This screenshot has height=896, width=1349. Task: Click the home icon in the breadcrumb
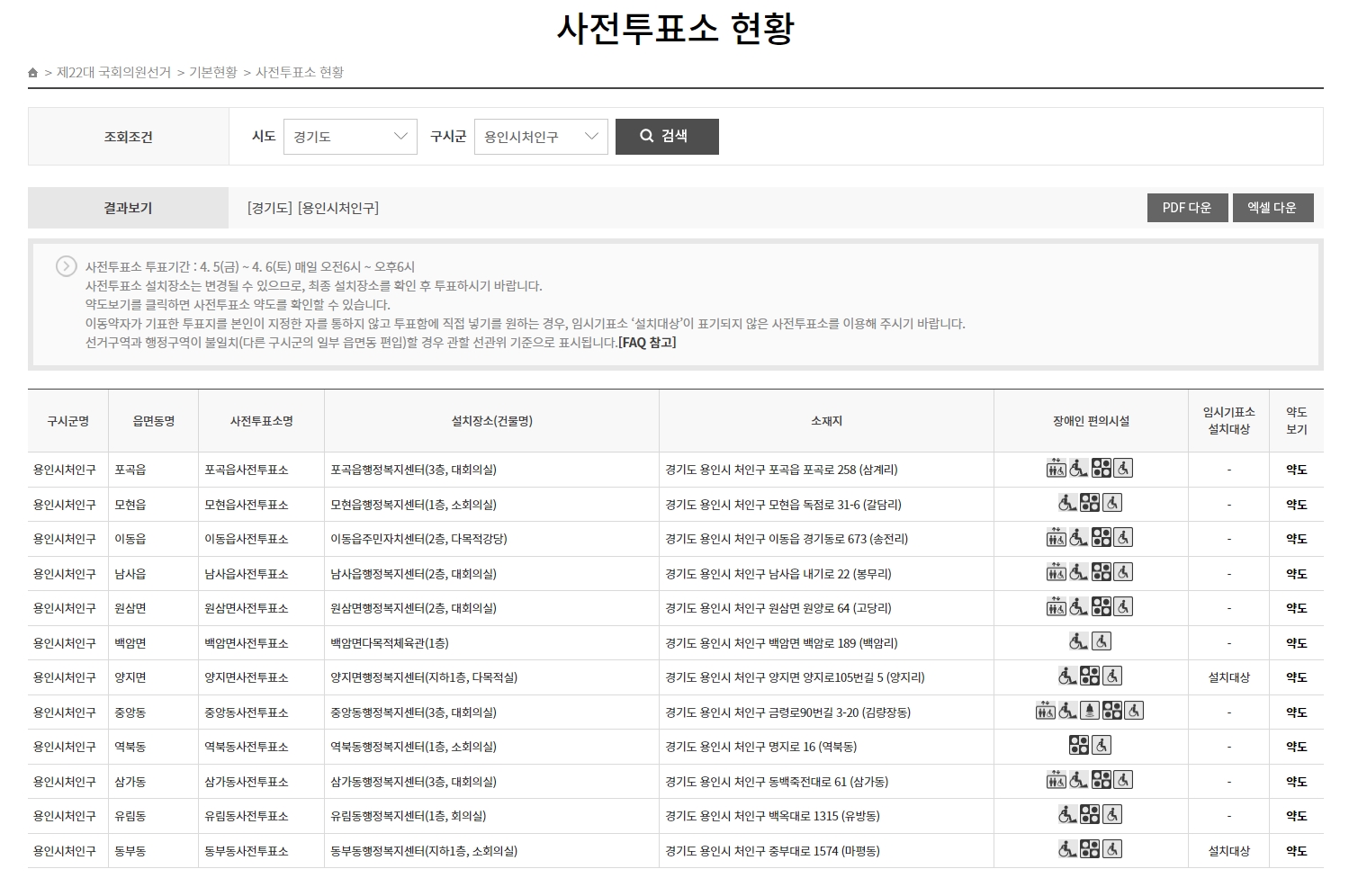point(33,73)
